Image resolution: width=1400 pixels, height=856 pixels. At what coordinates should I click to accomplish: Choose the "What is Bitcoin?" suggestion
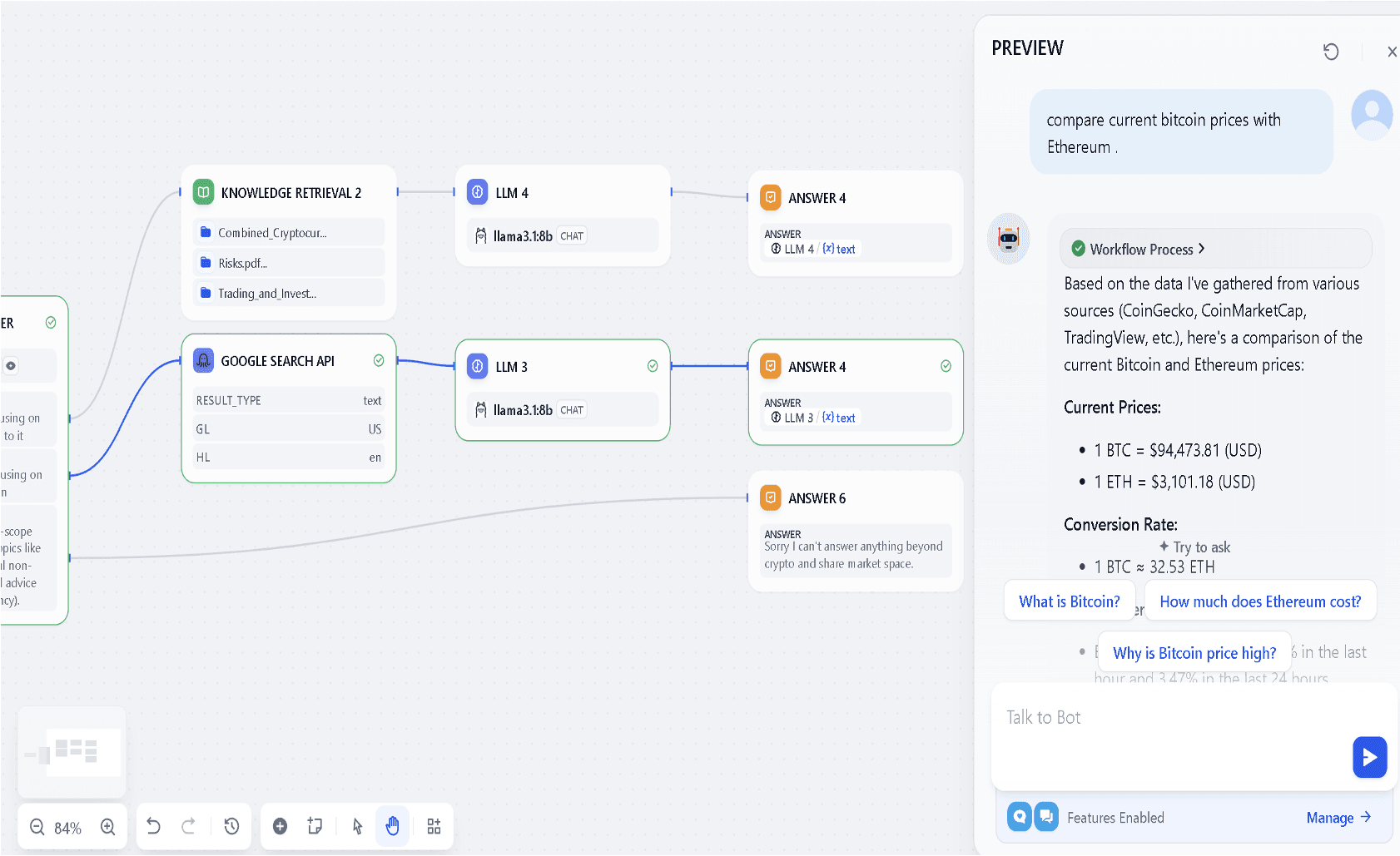pos(1069,601)
